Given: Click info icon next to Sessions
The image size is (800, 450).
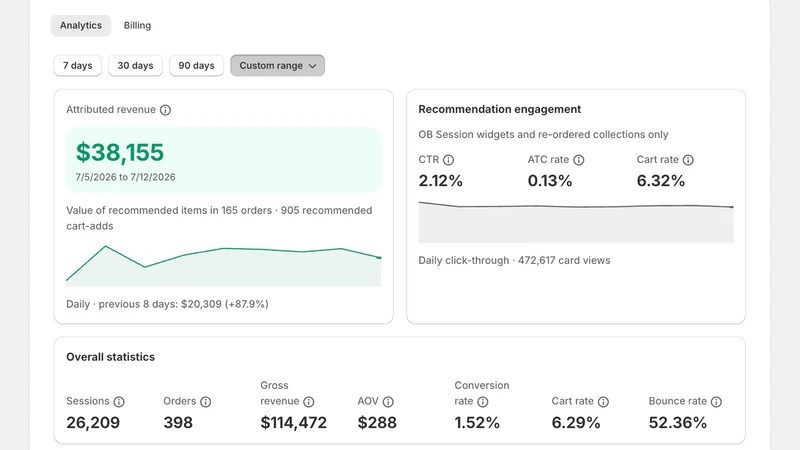Looking at the screenshot, I should (x=119, y=402).
